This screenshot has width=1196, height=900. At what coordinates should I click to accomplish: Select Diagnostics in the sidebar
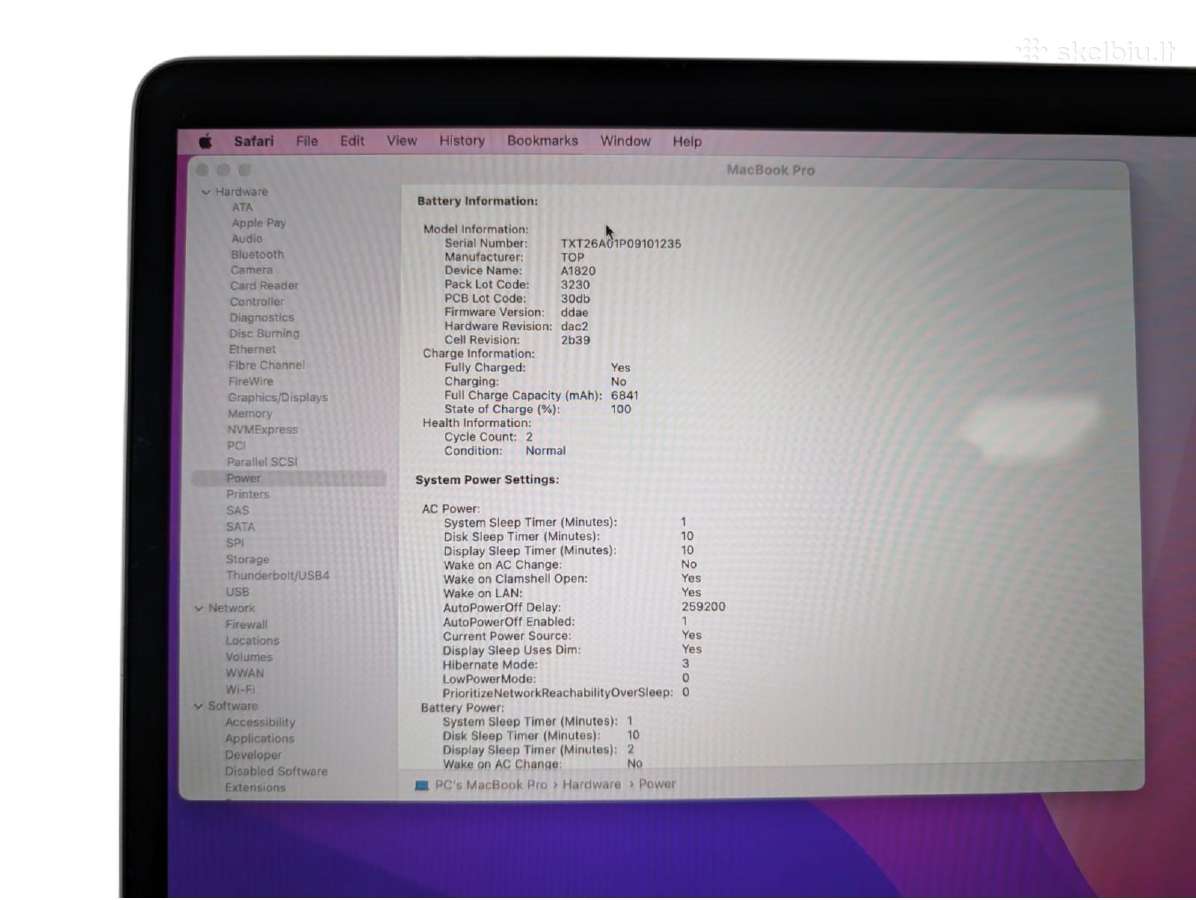point(262,317)
